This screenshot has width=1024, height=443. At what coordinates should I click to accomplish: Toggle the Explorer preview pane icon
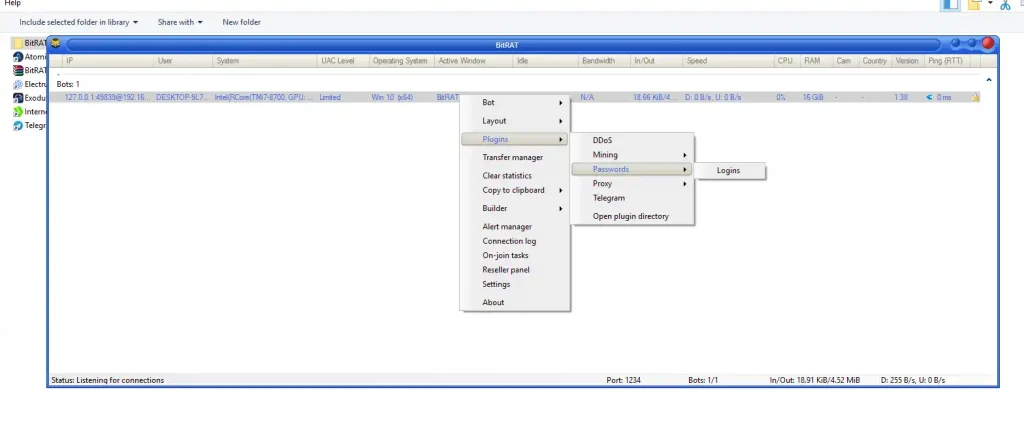pyautogui.click(x=949, y=5)
